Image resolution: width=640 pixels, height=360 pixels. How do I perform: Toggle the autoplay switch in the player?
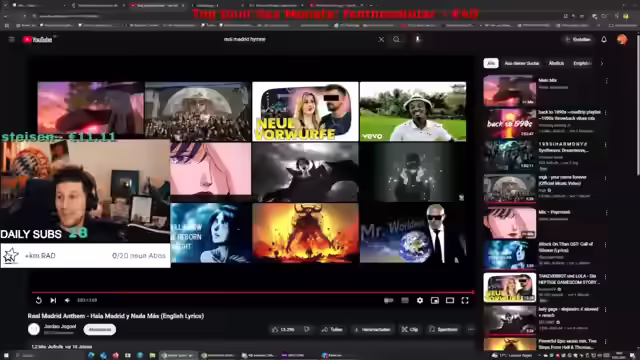pyautogui.click(x=389, y=300)
